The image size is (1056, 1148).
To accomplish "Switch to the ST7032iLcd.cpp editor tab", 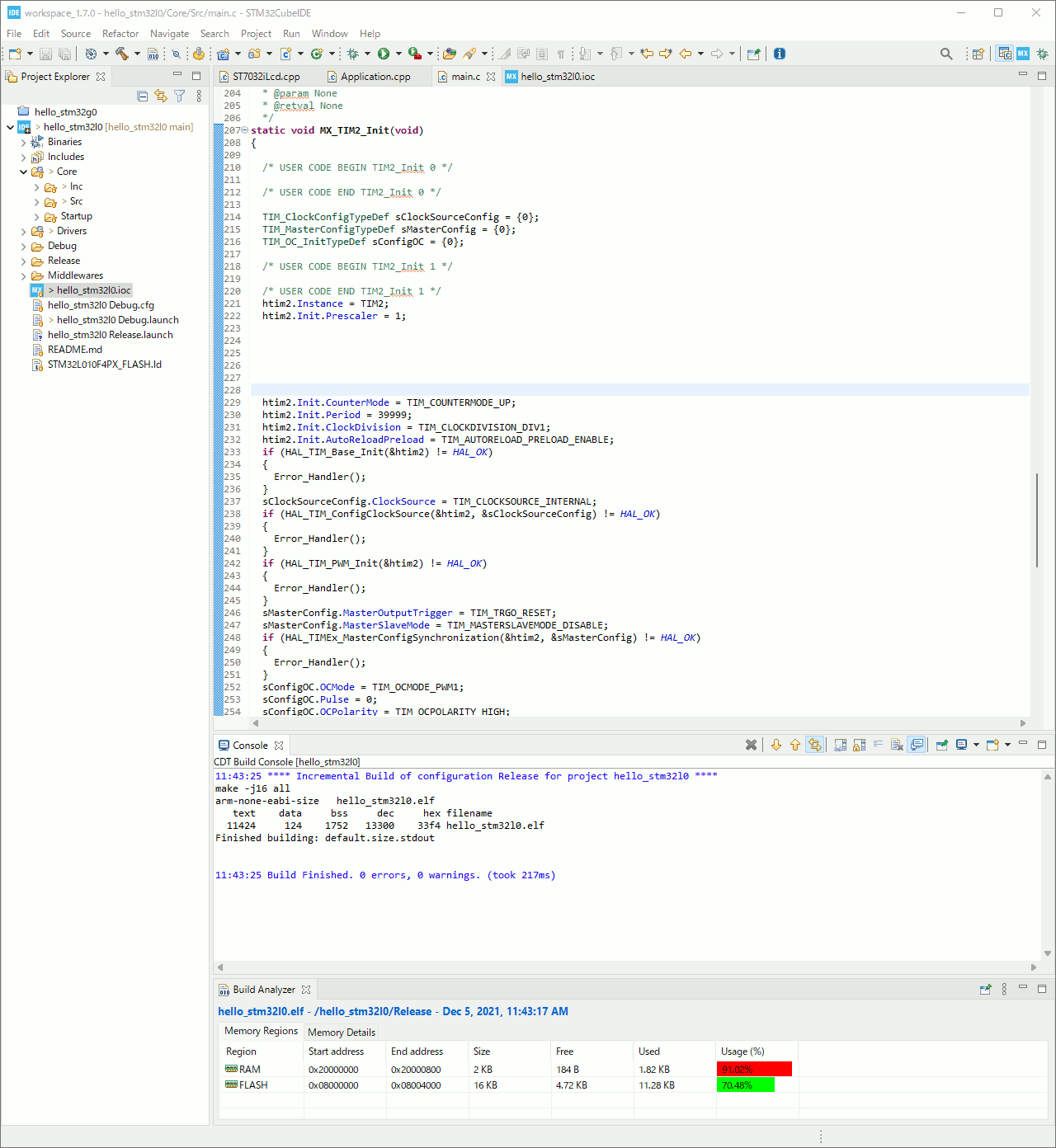I will (x=266, y=76).
